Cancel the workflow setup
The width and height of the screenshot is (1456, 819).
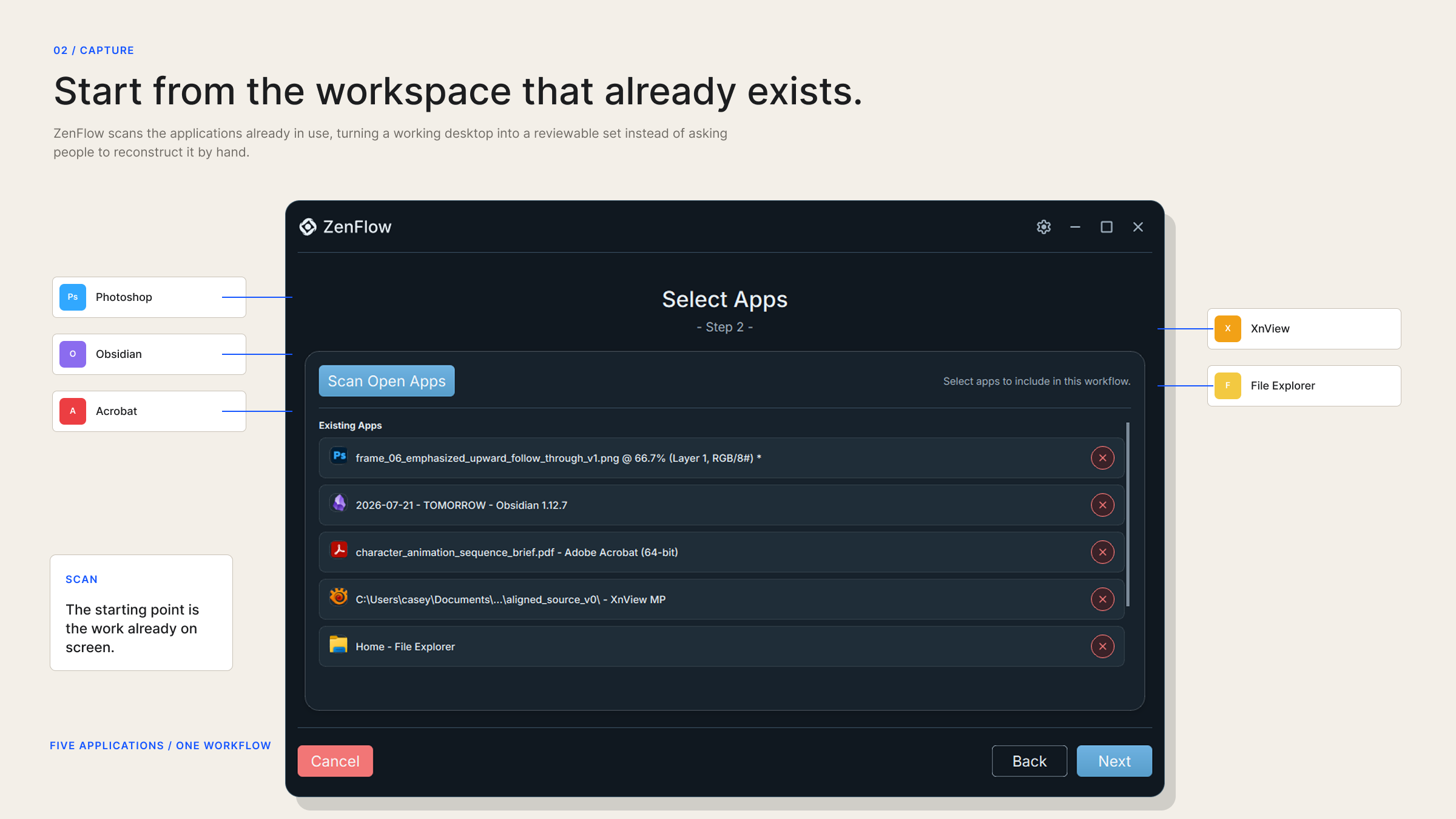[335, 761]
